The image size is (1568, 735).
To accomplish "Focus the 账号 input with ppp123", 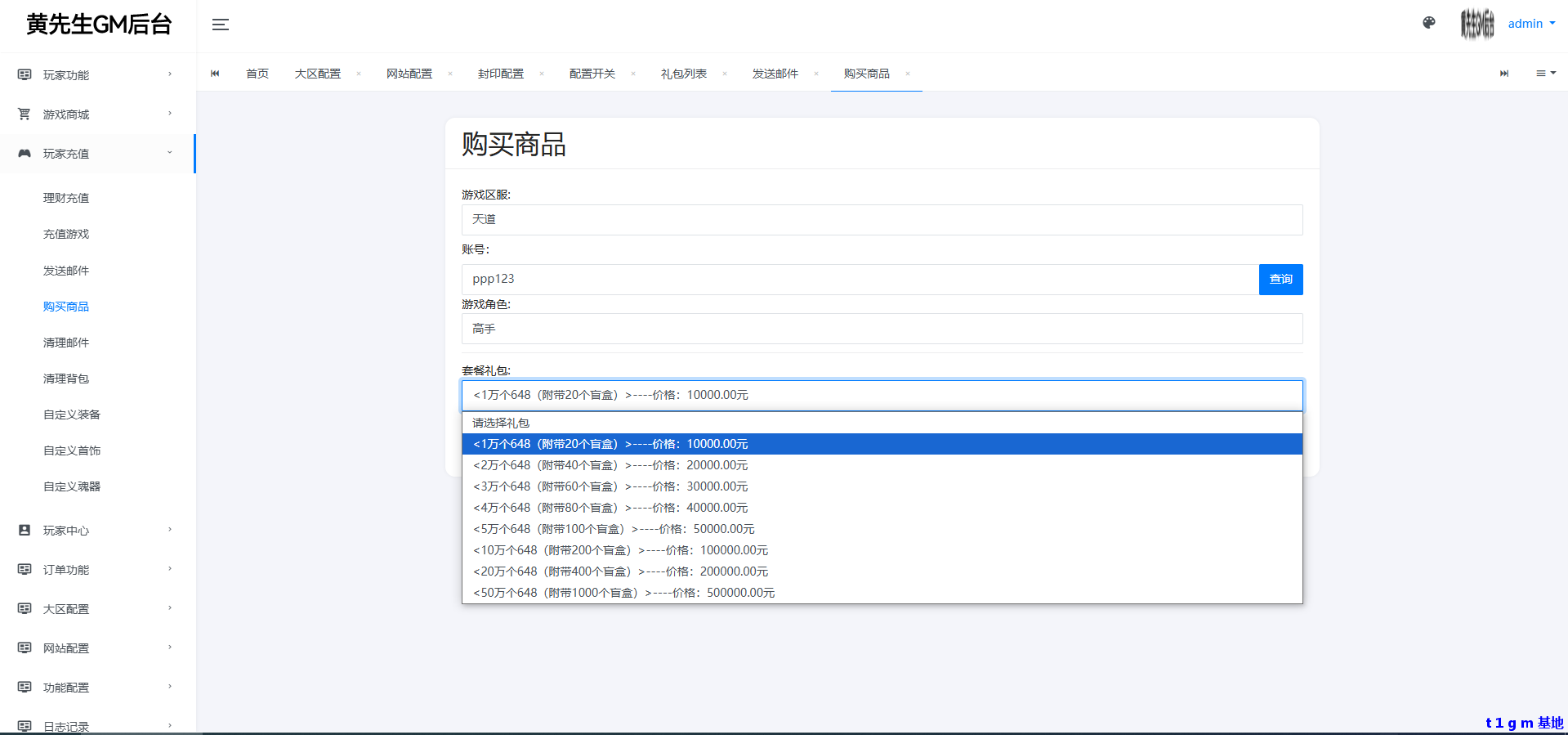I will coord(860,280).
